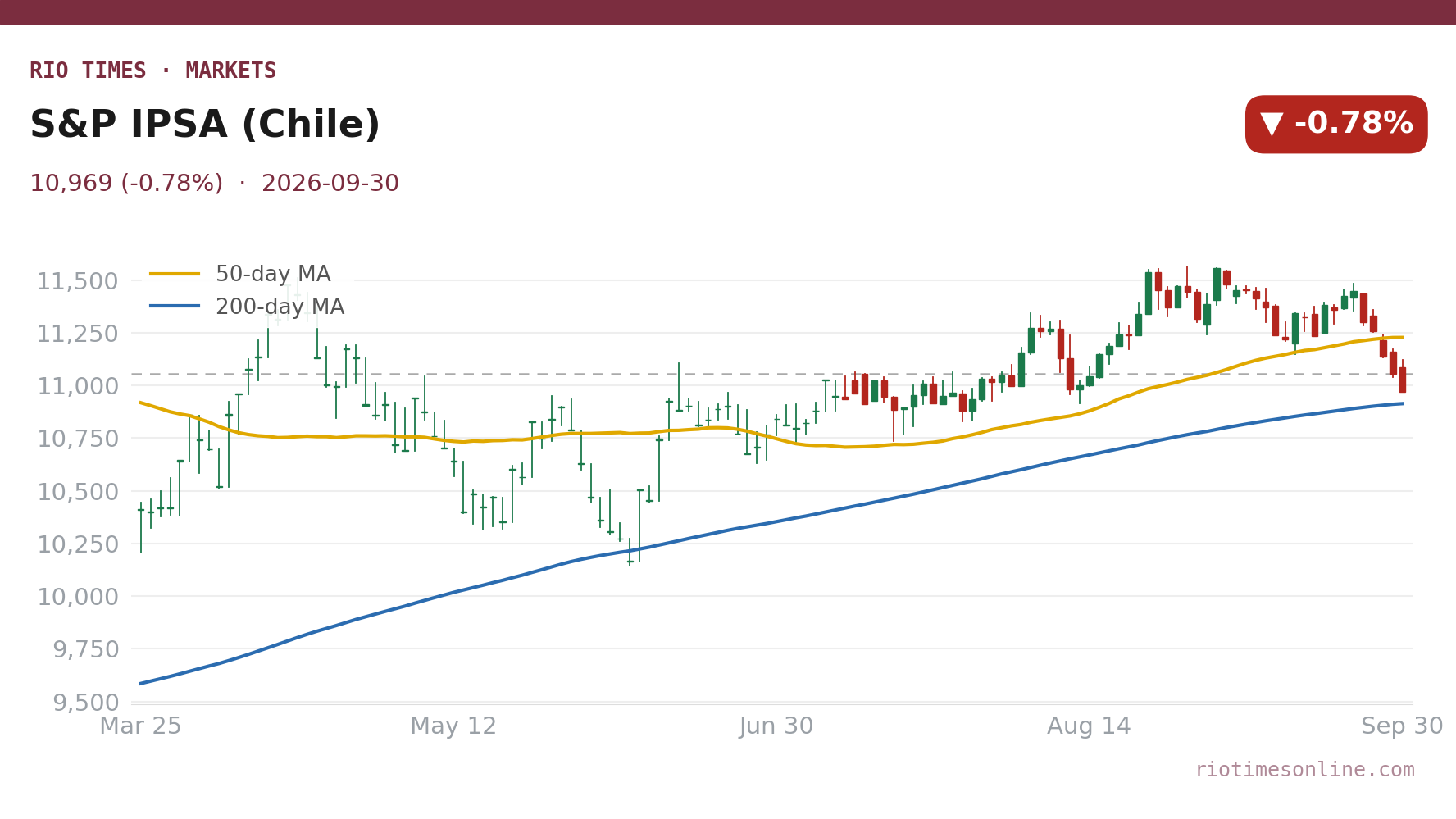Screen dimensions: 1456x819
Task: Click the yellow 50-day MA legend line
Action: pos(175,274)
